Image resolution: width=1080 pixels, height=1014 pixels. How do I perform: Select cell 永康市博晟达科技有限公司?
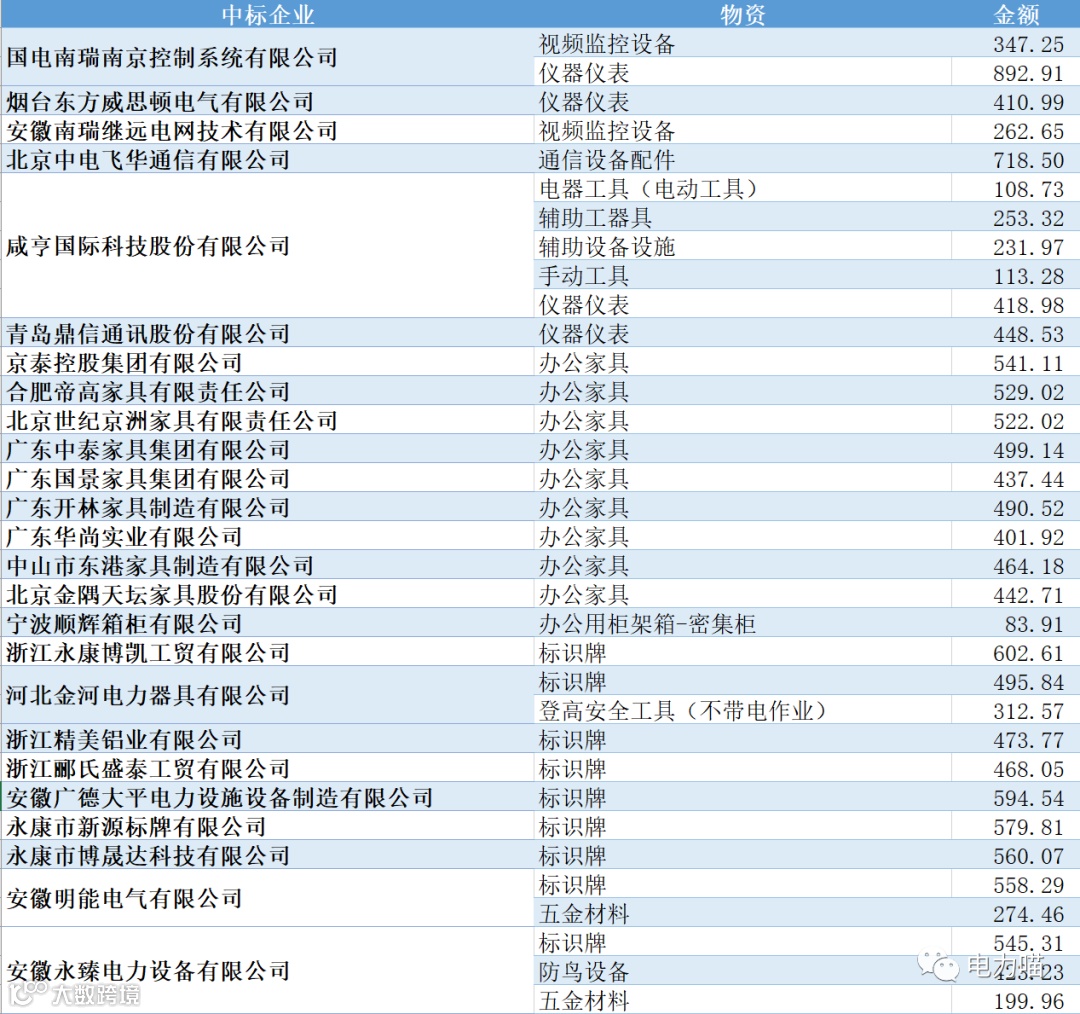click(x=267, y=854)
